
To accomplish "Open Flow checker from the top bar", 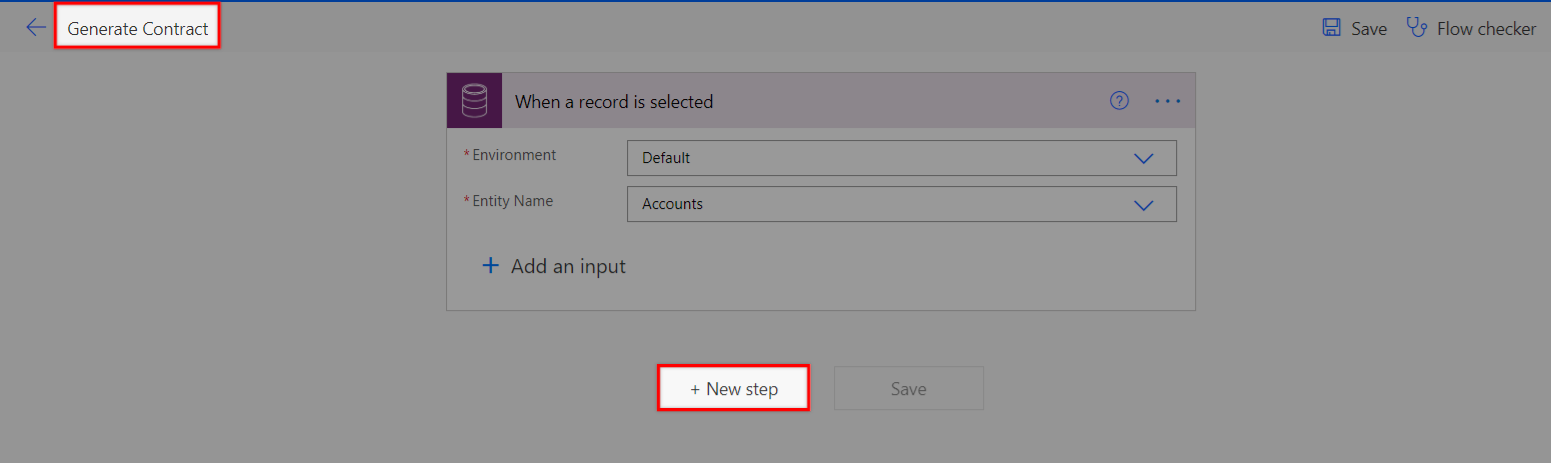I will tap(1485, 29).
